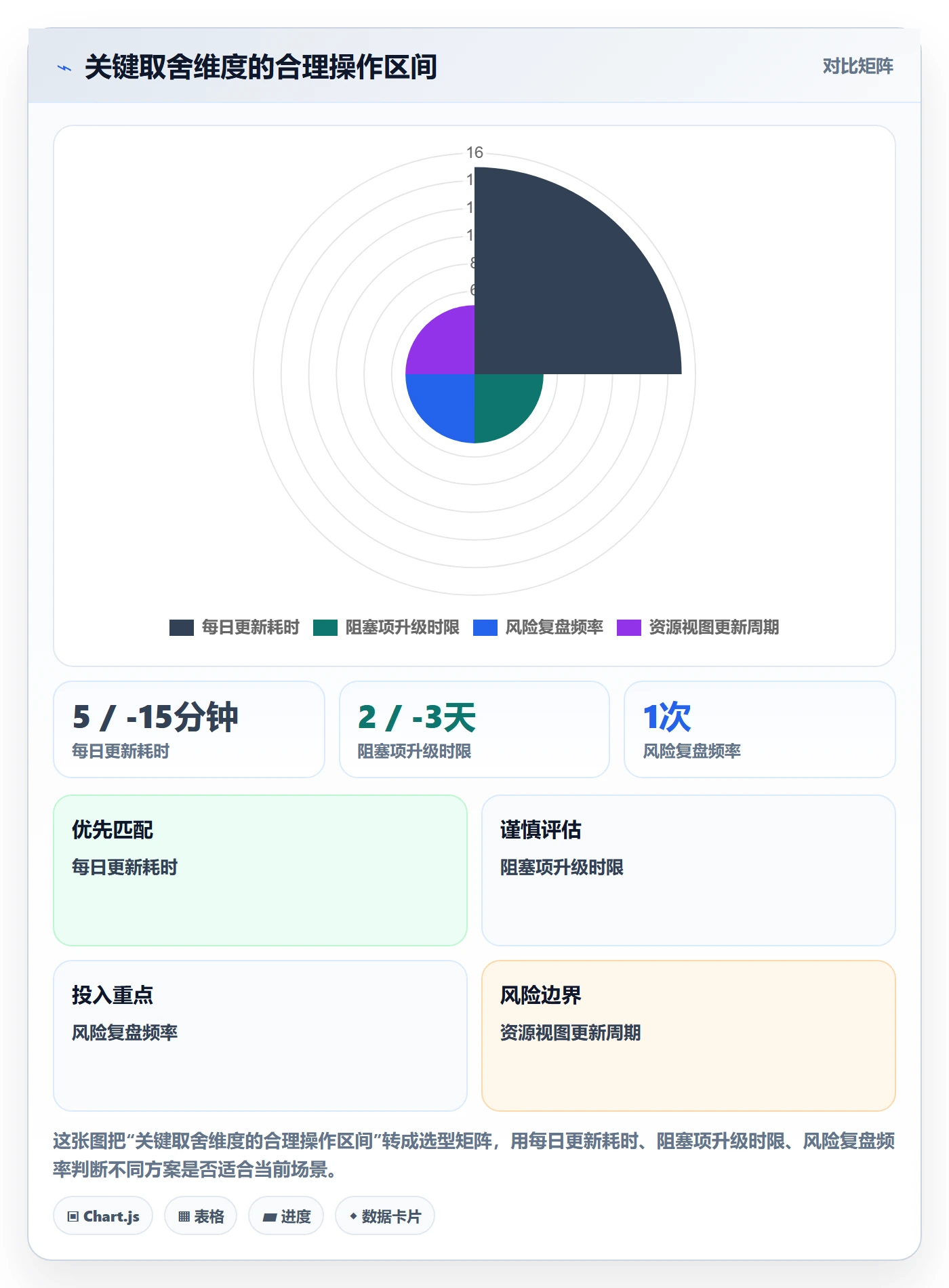Click the square icon in the Chart.js chip
The width and height of the screenshot is (949, 1288).
(x=73, y=1217)
